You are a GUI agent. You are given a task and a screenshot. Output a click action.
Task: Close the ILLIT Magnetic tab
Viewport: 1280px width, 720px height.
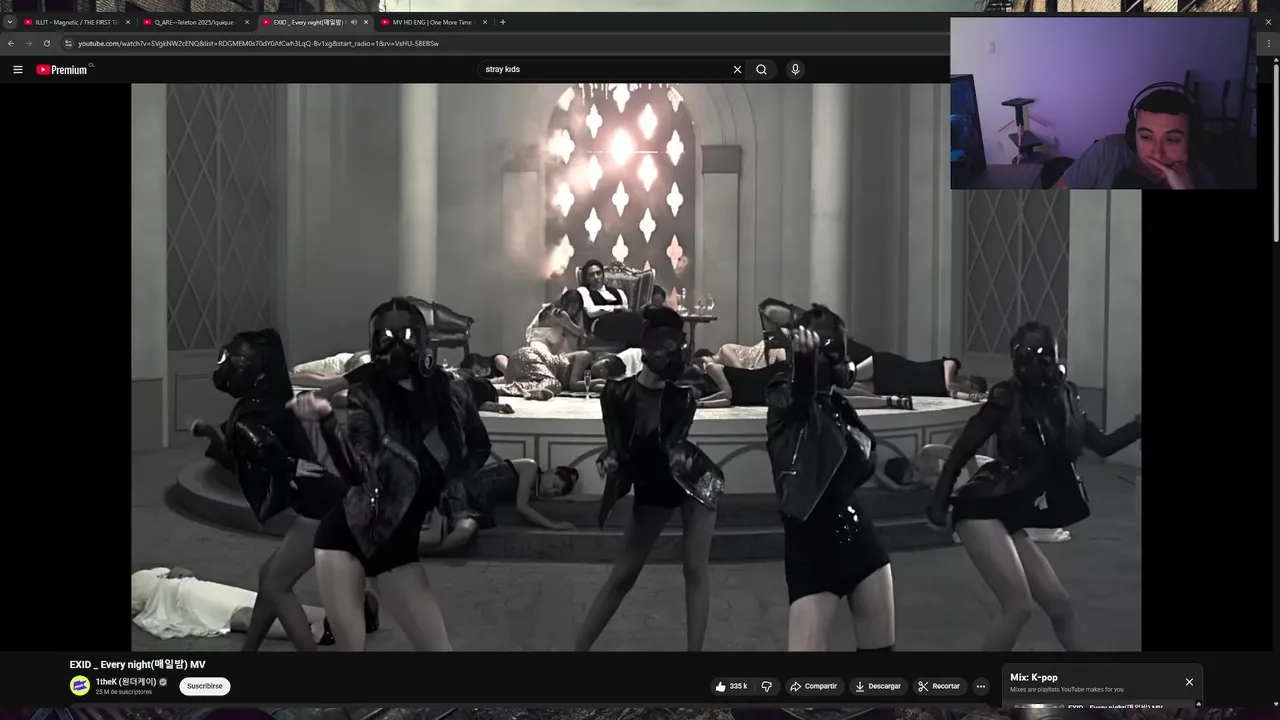(x=128, y=22)
